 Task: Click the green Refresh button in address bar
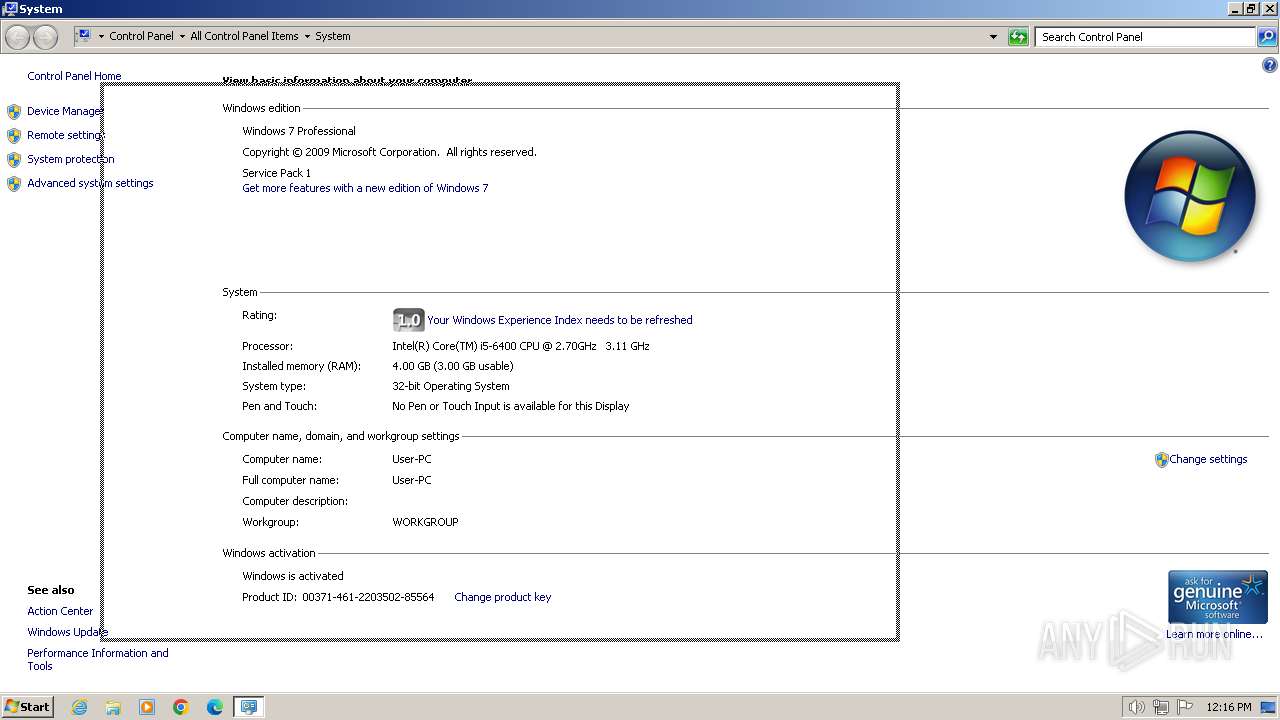pos(1018,37)
